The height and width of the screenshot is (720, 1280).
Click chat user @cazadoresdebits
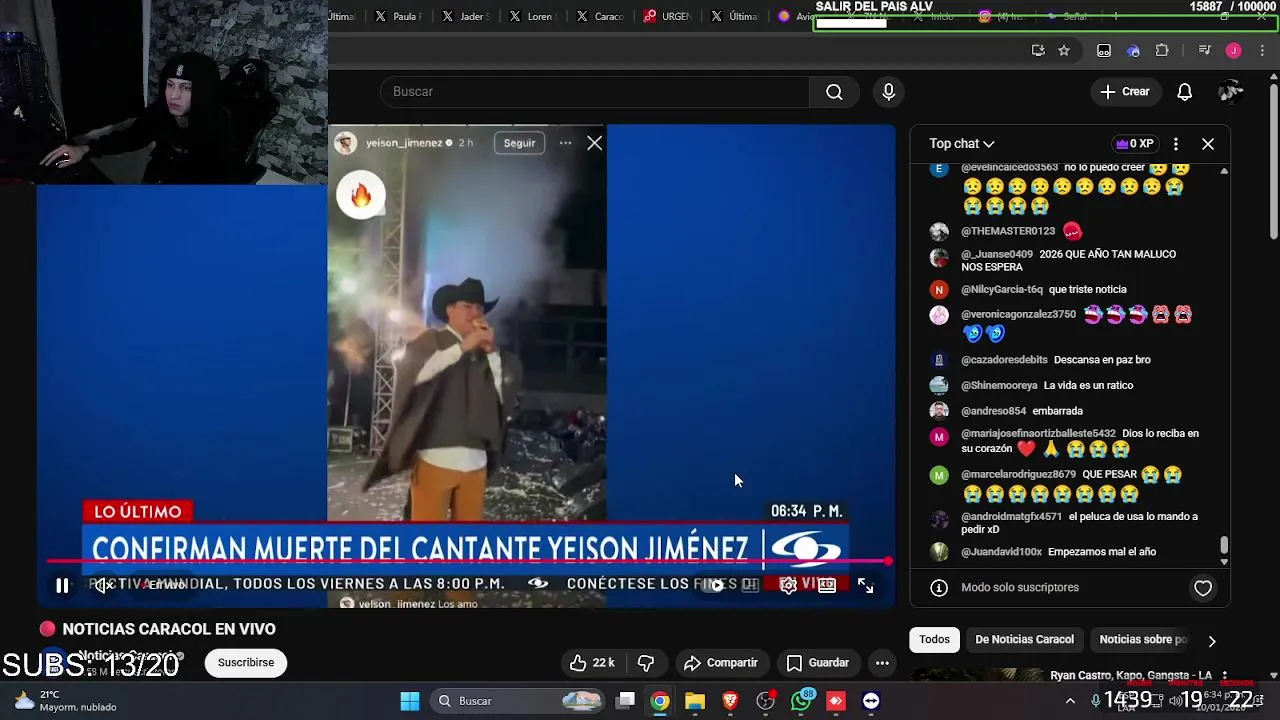click(x=1004, y=360)
